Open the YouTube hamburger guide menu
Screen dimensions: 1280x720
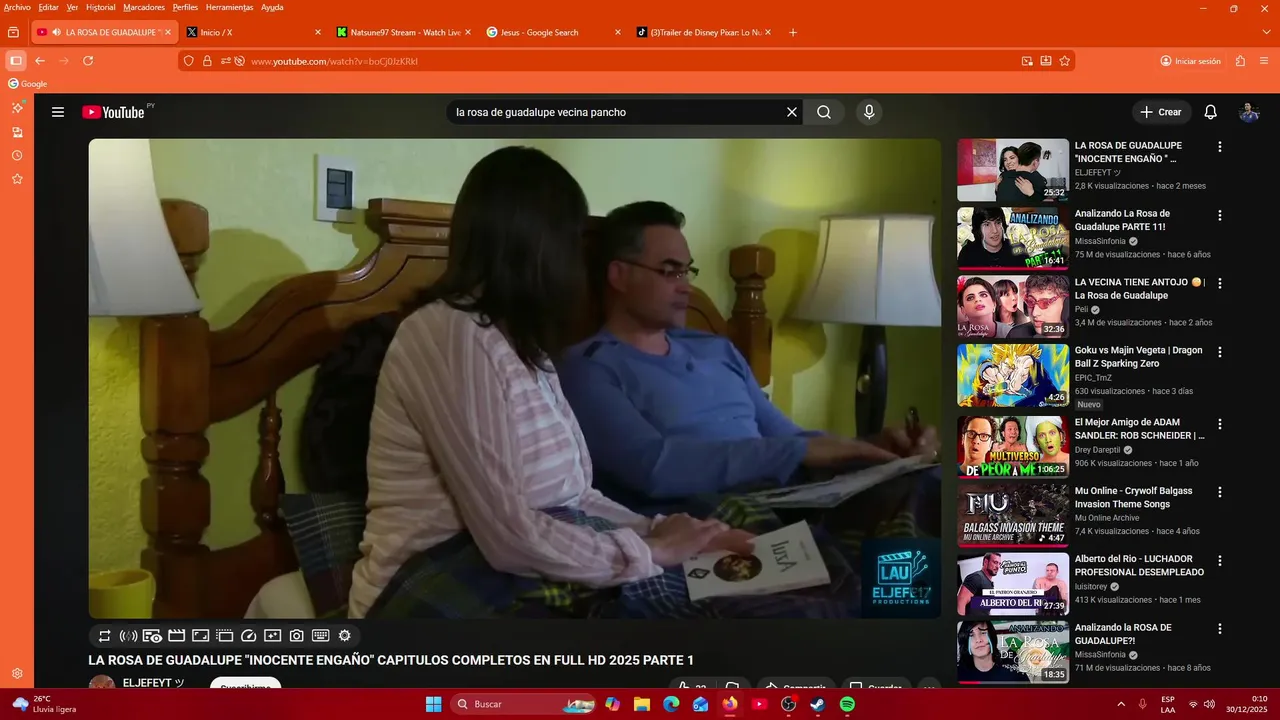pos(58,112)
